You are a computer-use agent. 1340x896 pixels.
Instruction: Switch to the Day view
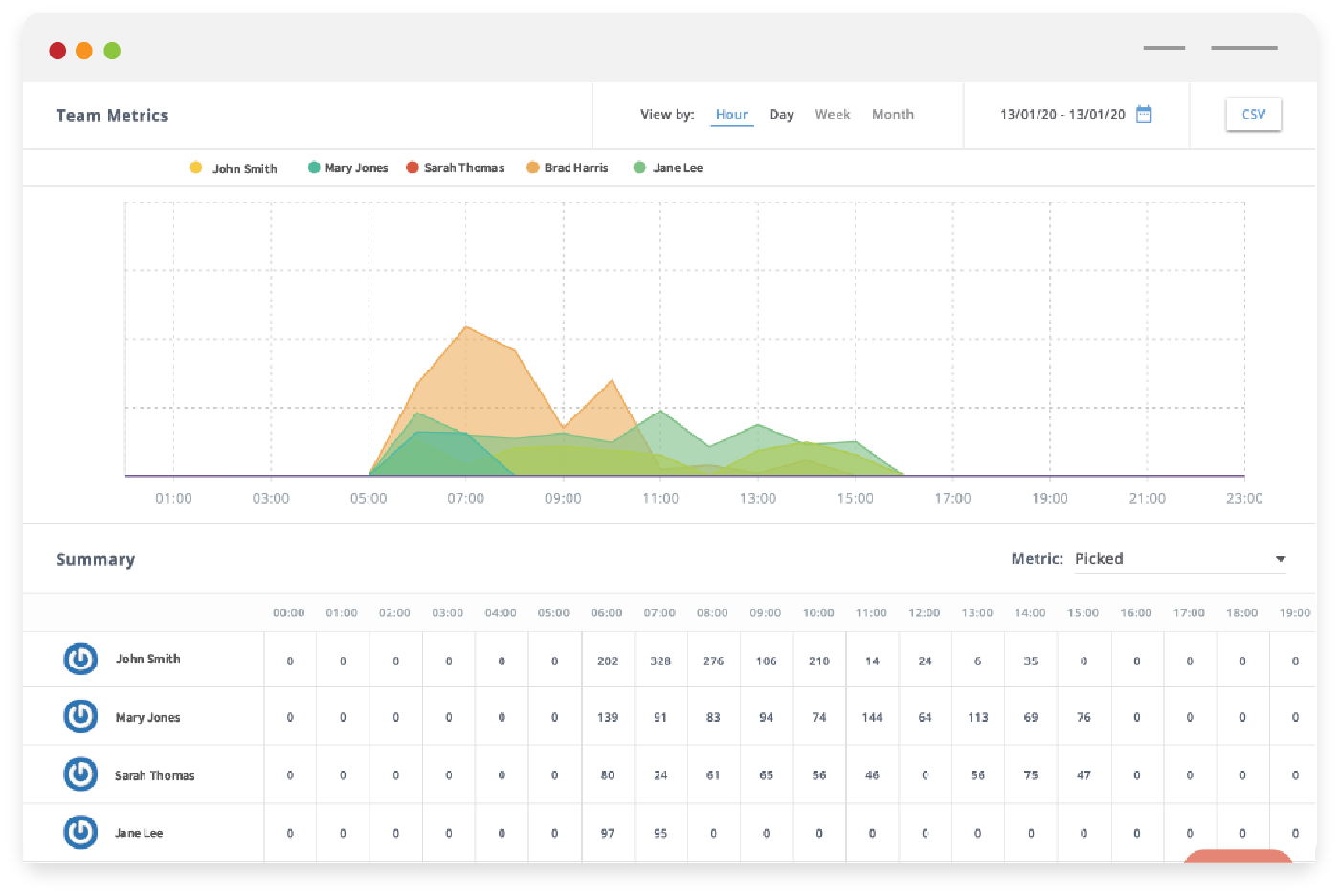(781, 114)
